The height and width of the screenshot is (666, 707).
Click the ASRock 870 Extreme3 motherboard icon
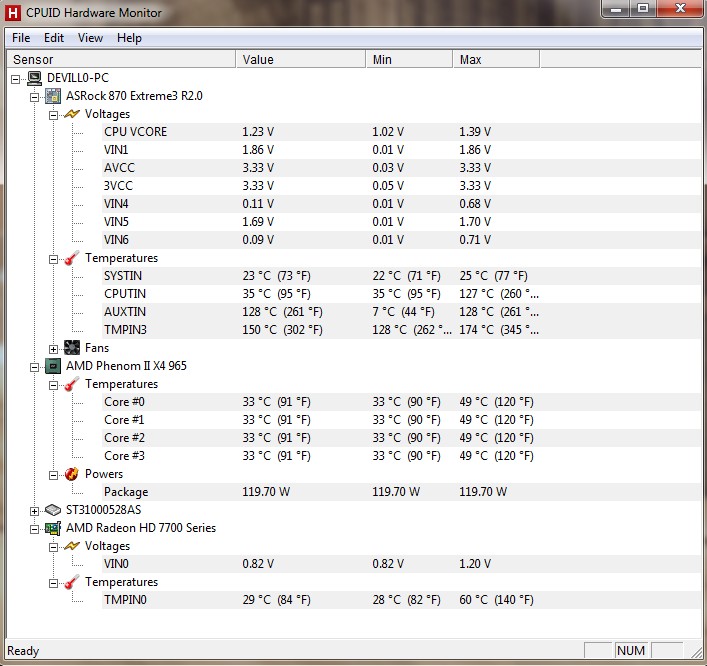(53, 96)
